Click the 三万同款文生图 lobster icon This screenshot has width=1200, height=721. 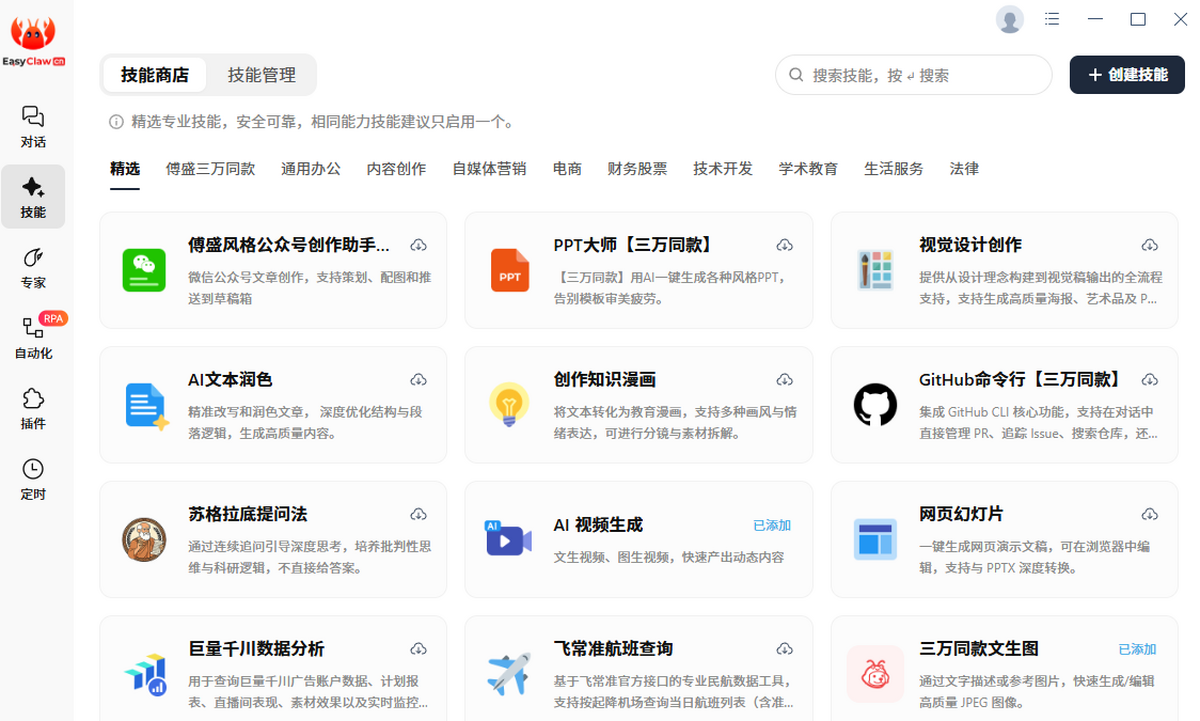(875, 674)
